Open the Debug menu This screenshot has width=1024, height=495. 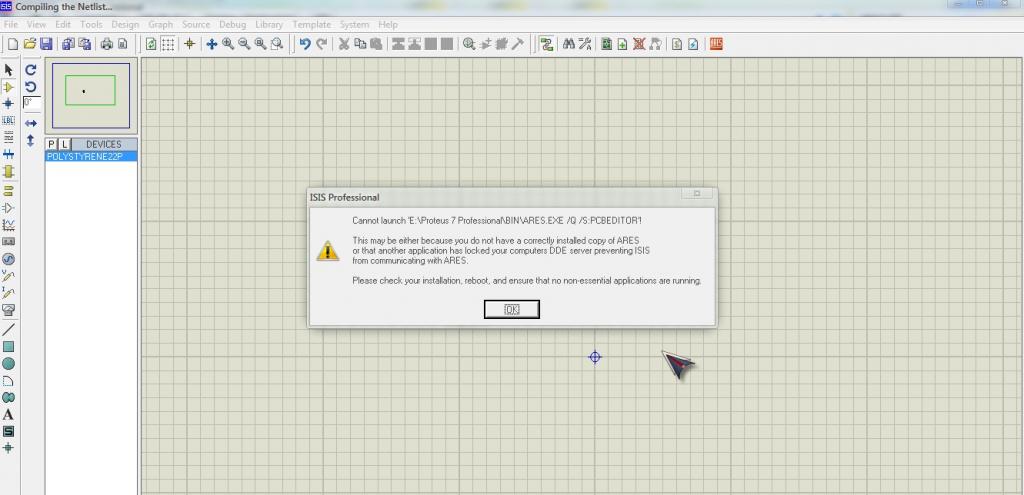(x=232, y=24)
